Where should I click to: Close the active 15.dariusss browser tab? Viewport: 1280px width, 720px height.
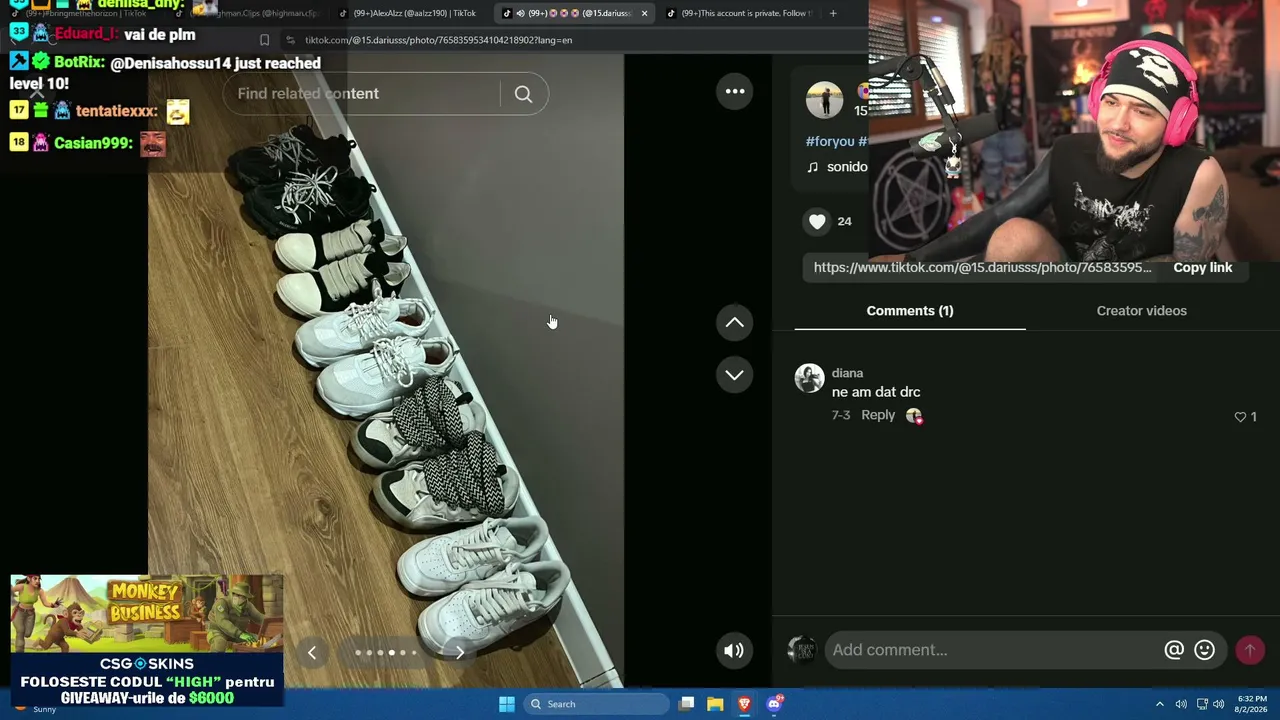pos(644,13)
